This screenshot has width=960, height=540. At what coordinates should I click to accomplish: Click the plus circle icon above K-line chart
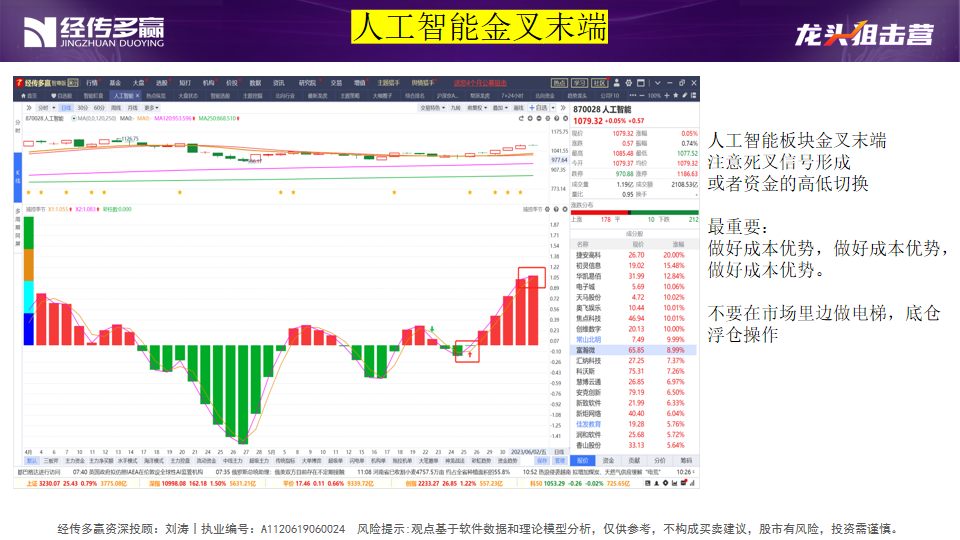click(x=530, y=118)
